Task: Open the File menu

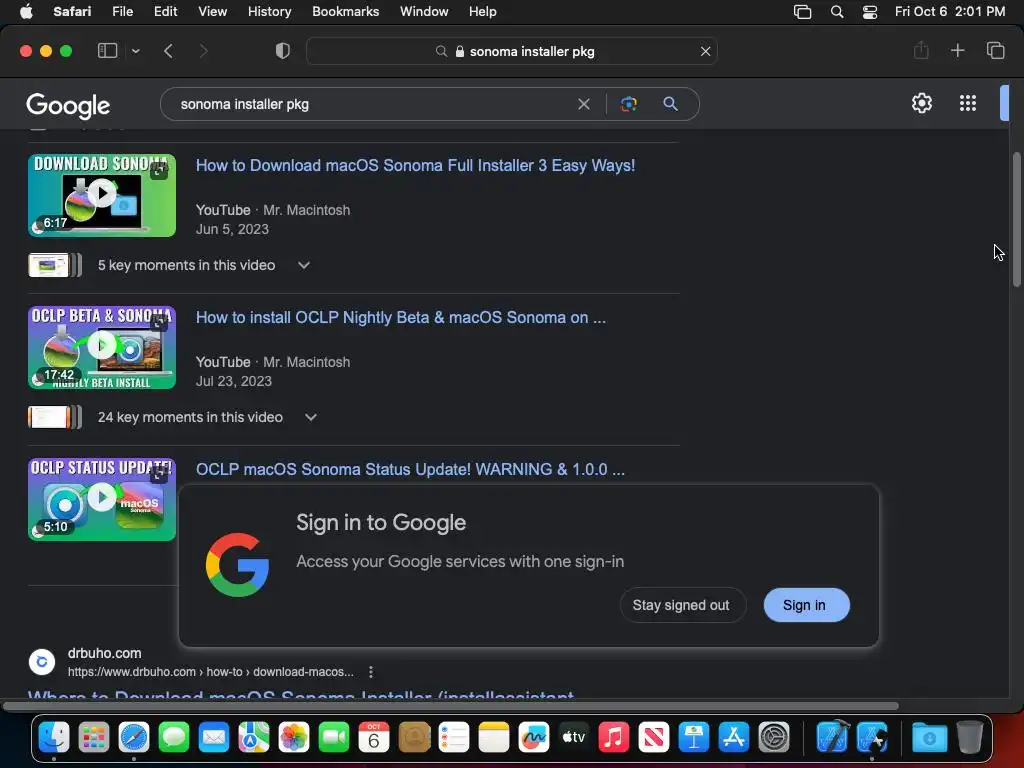Action: [122, 11]
